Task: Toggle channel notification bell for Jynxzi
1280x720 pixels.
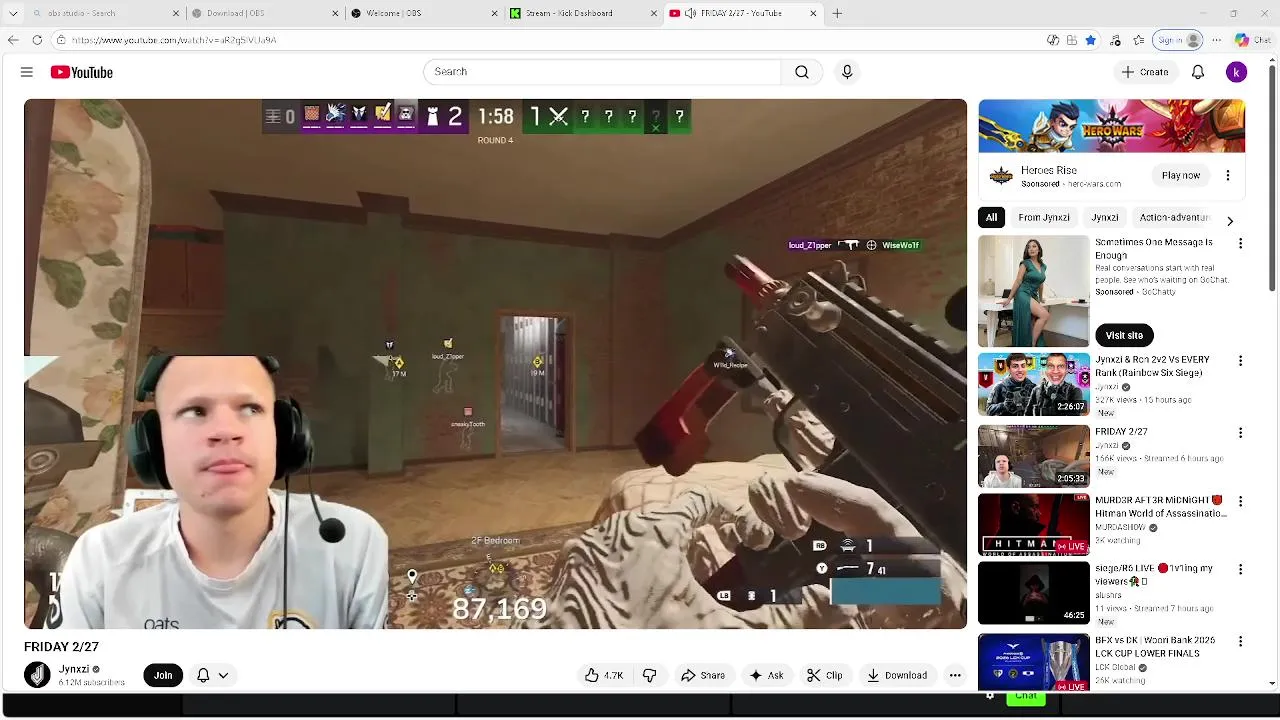Action: pos(203,675)
